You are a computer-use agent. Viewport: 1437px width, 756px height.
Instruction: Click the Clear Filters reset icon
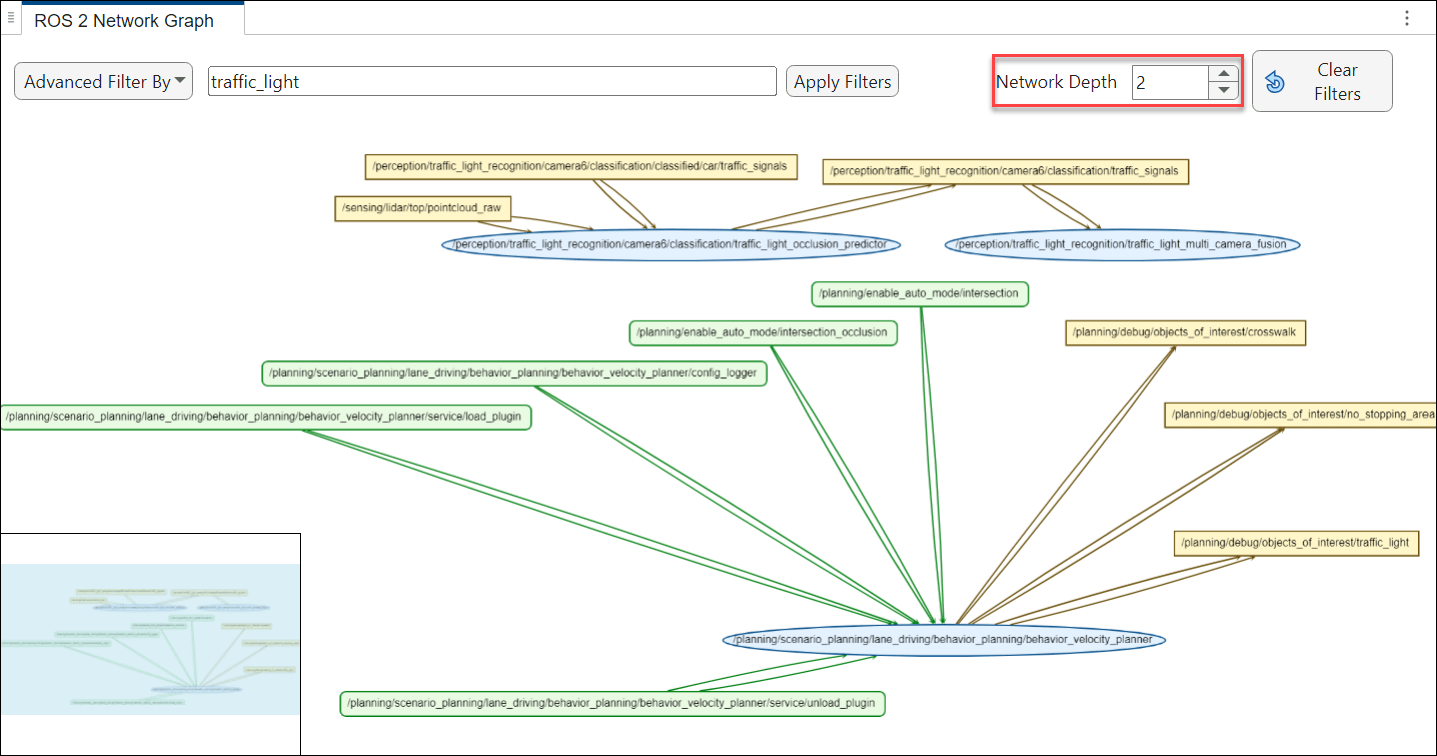pyautogui.click(x=1275, y=82)
